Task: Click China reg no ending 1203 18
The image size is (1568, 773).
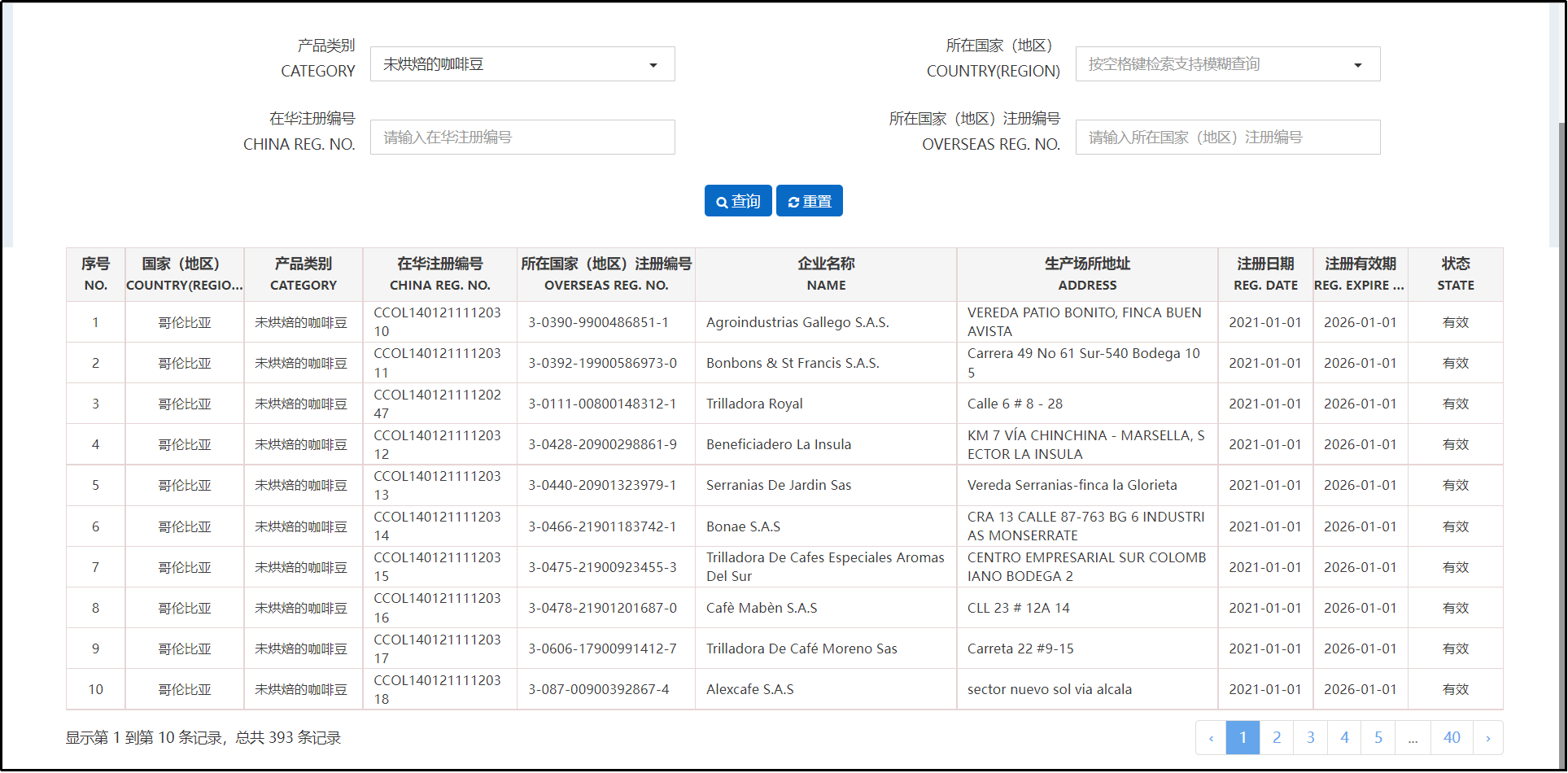Action: pyautogui.click(x=437, y=689)
